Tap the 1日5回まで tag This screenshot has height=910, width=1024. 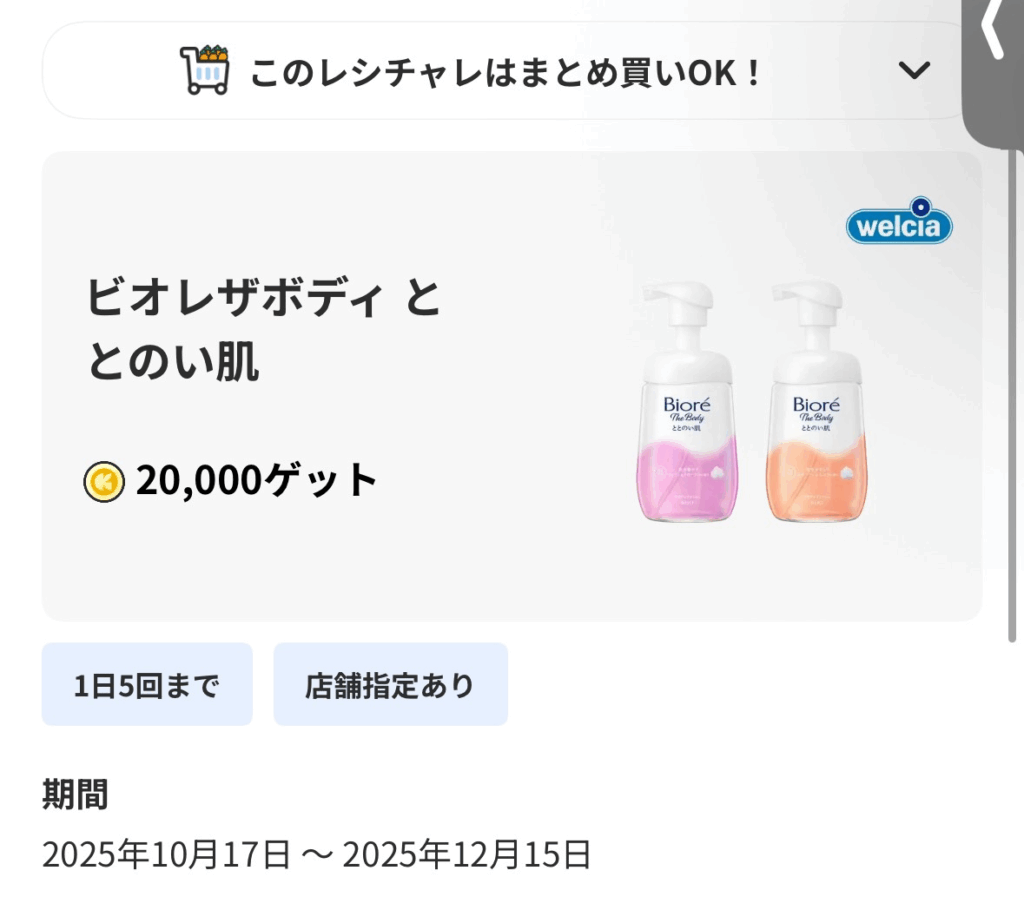point(147,685)
